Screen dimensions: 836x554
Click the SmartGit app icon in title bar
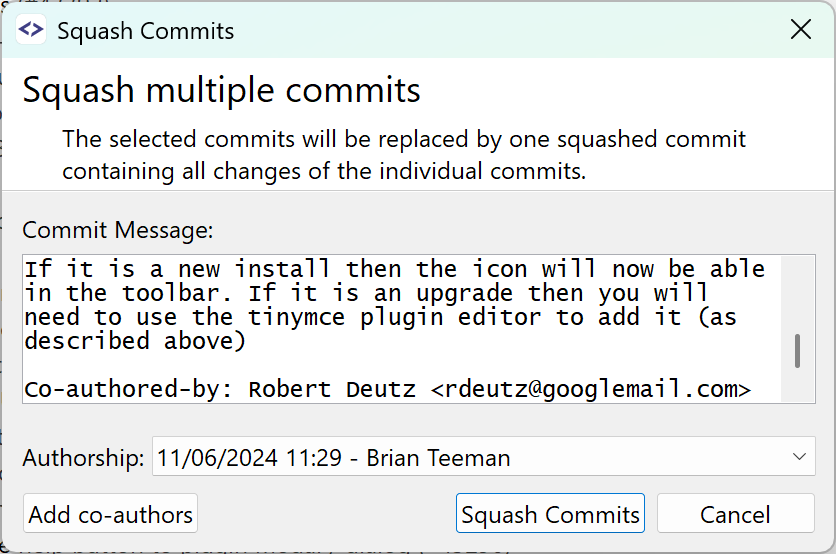point(31,29)
